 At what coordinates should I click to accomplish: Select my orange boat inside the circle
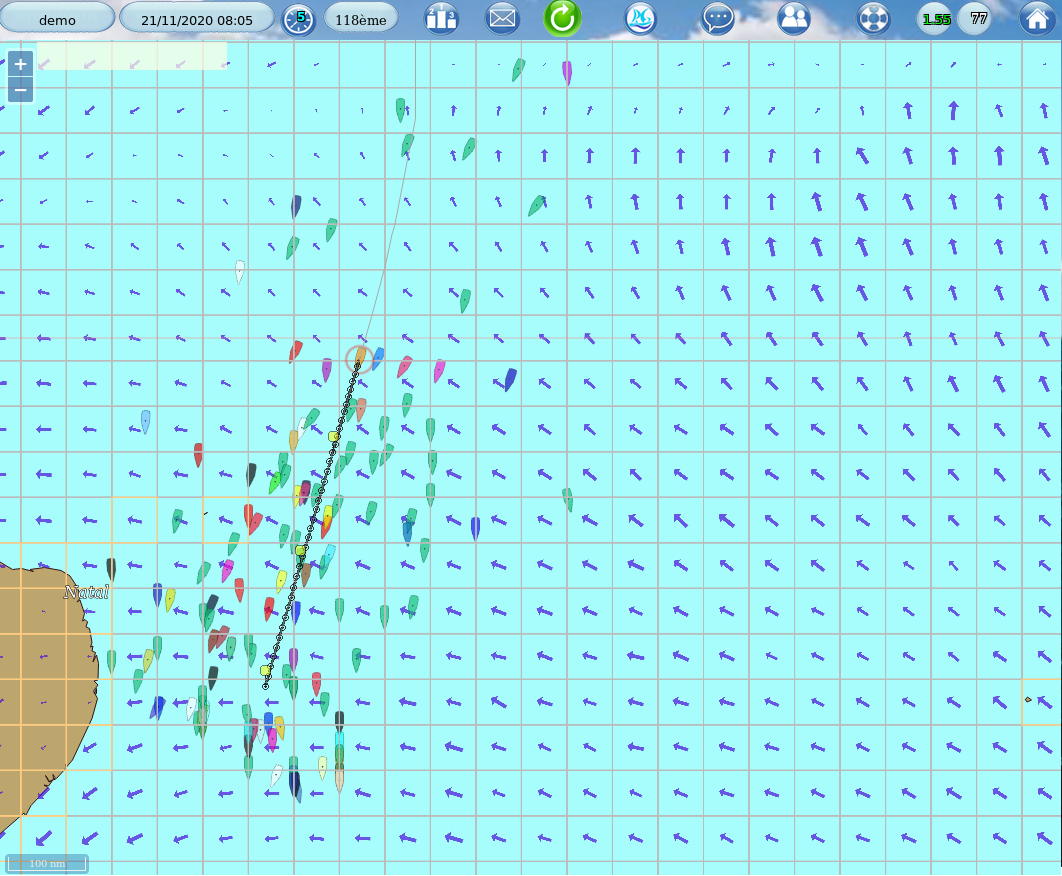360,356
